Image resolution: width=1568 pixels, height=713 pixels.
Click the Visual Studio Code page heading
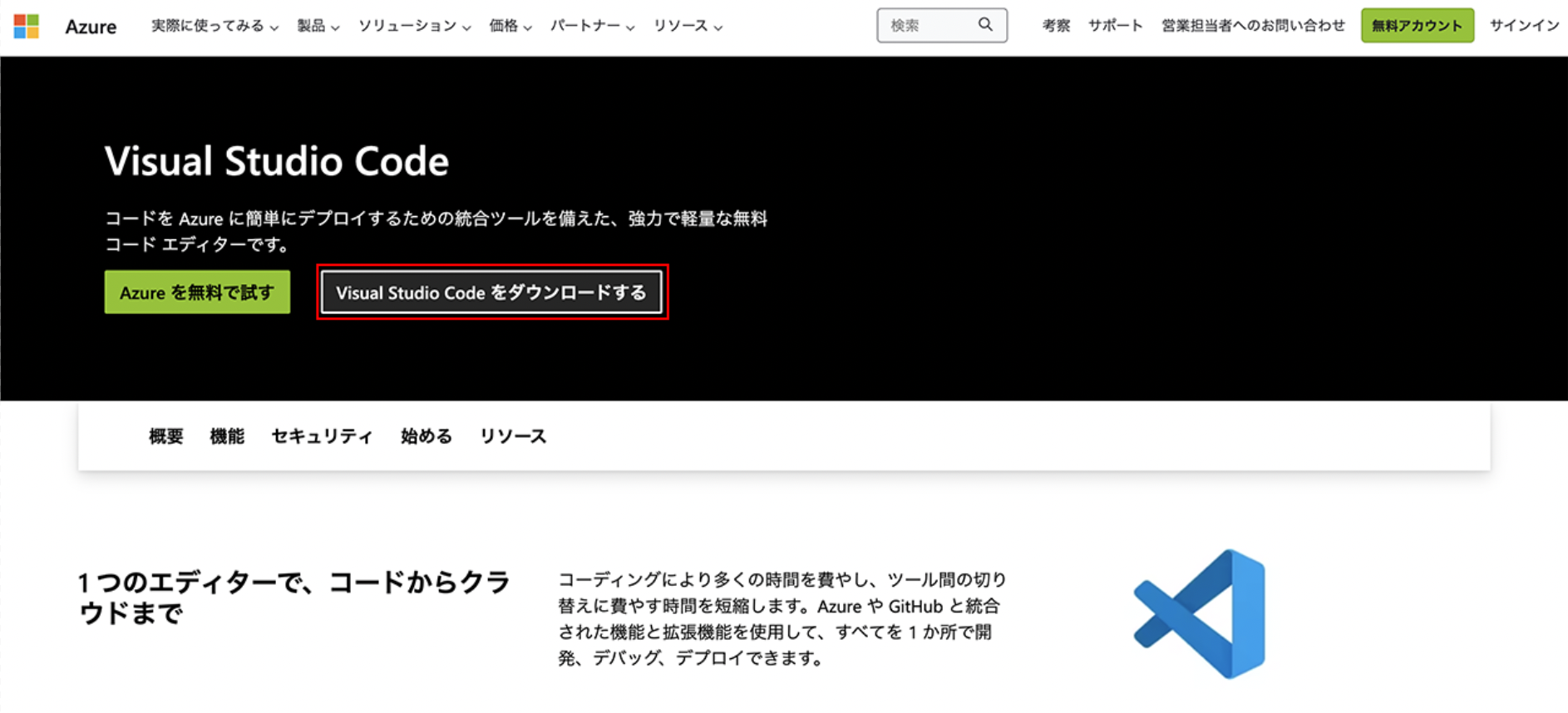coord(277,161)
